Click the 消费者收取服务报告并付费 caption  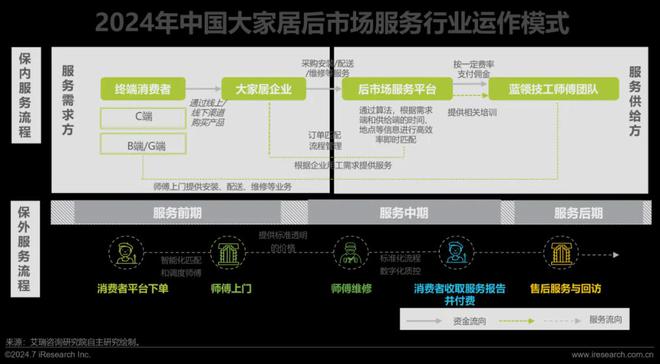[459, 295]
